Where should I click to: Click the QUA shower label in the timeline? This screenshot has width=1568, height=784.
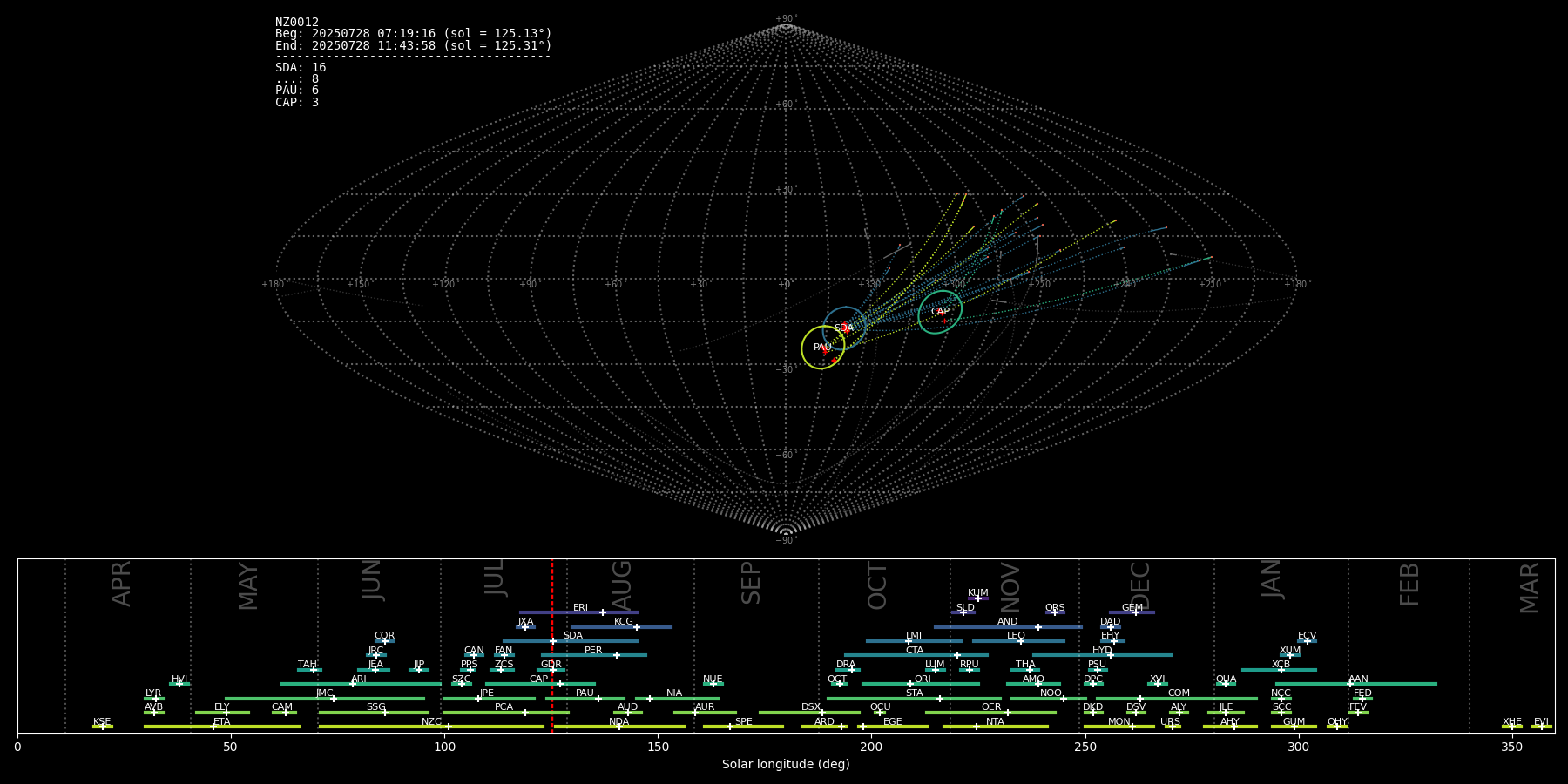1226,679
